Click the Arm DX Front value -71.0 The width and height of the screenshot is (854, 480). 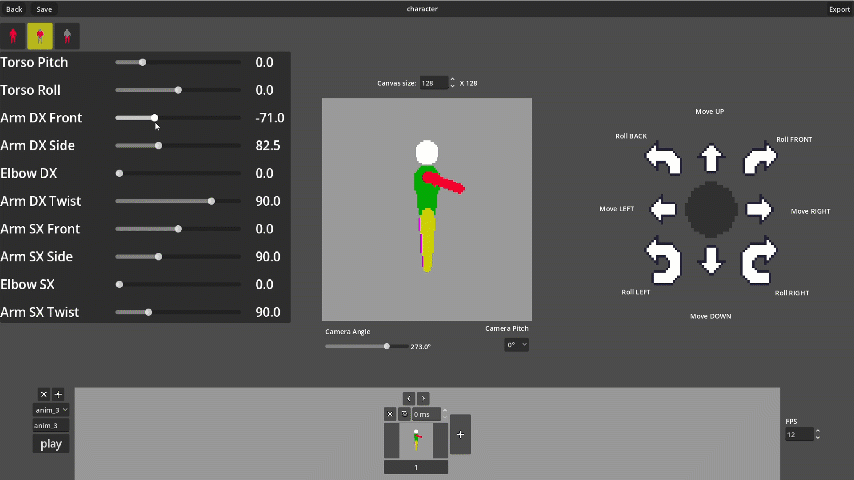270,118
